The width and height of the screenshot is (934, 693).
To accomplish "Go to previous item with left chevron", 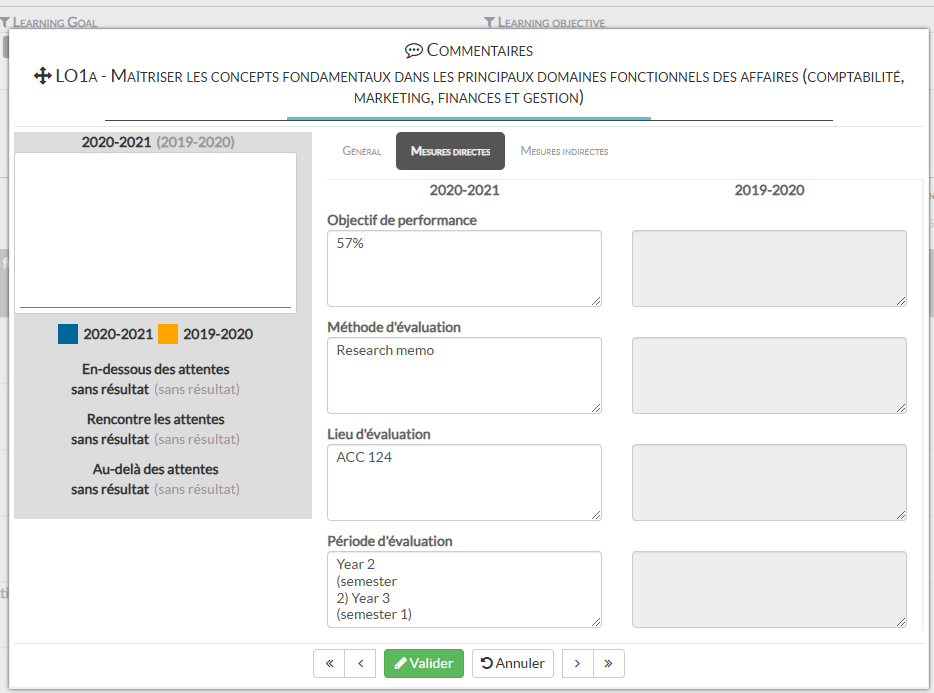I will pyautogui.click(x=360, y=663).
